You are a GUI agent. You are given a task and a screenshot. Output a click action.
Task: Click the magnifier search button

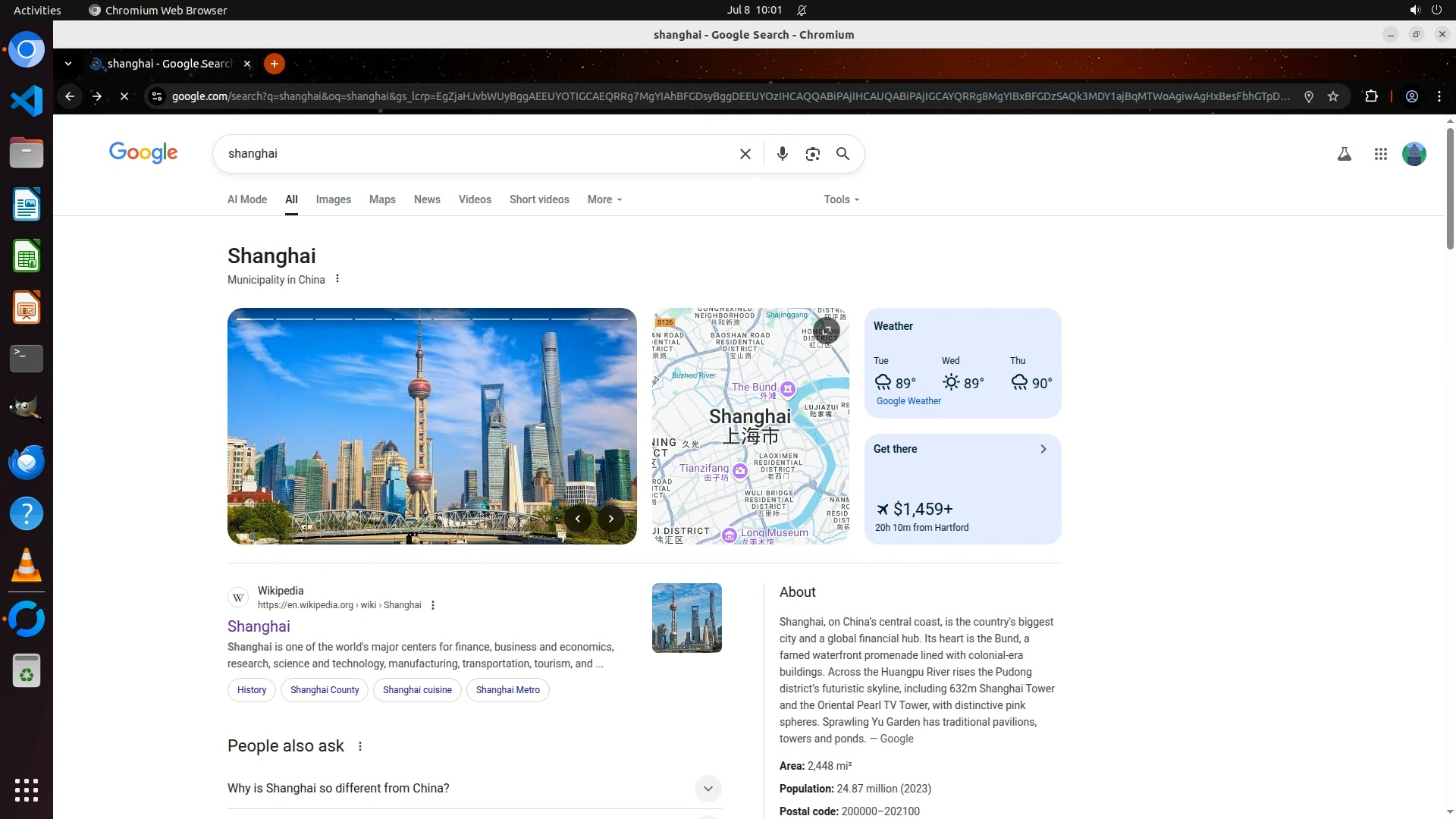(x=843, y=154)
